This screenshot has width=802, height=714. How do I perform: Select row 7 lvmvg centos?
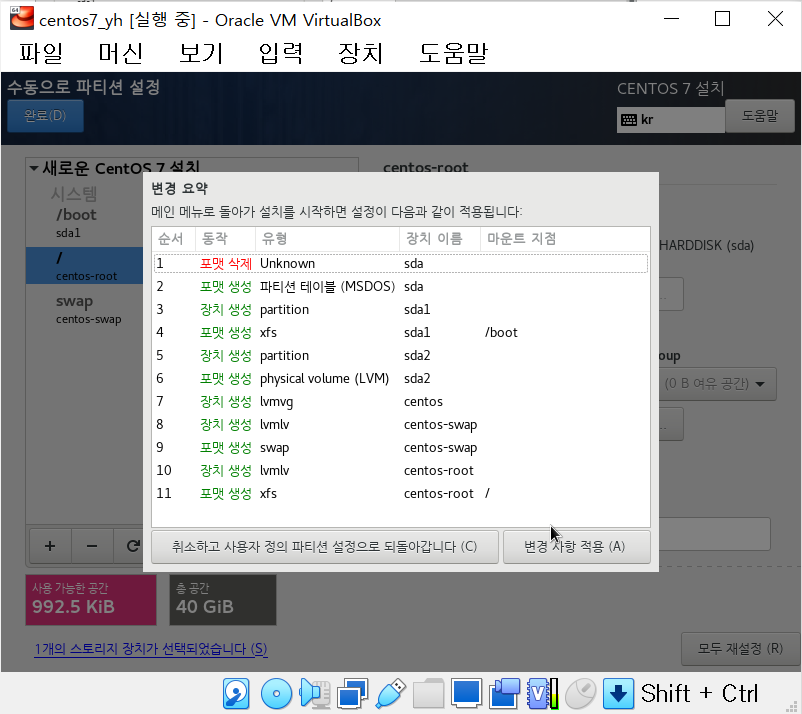401,401
